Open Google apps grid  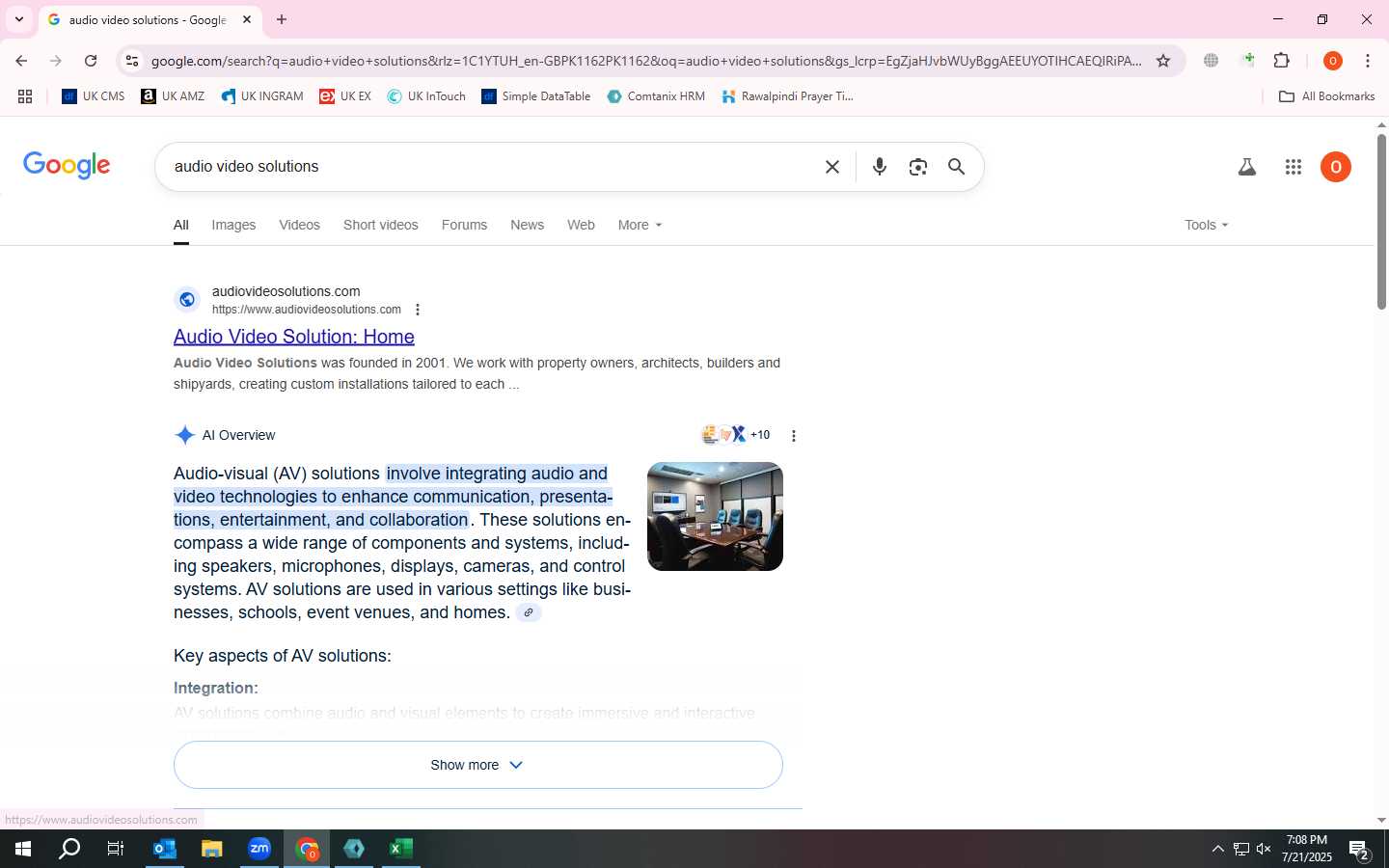click(1294, 167)
